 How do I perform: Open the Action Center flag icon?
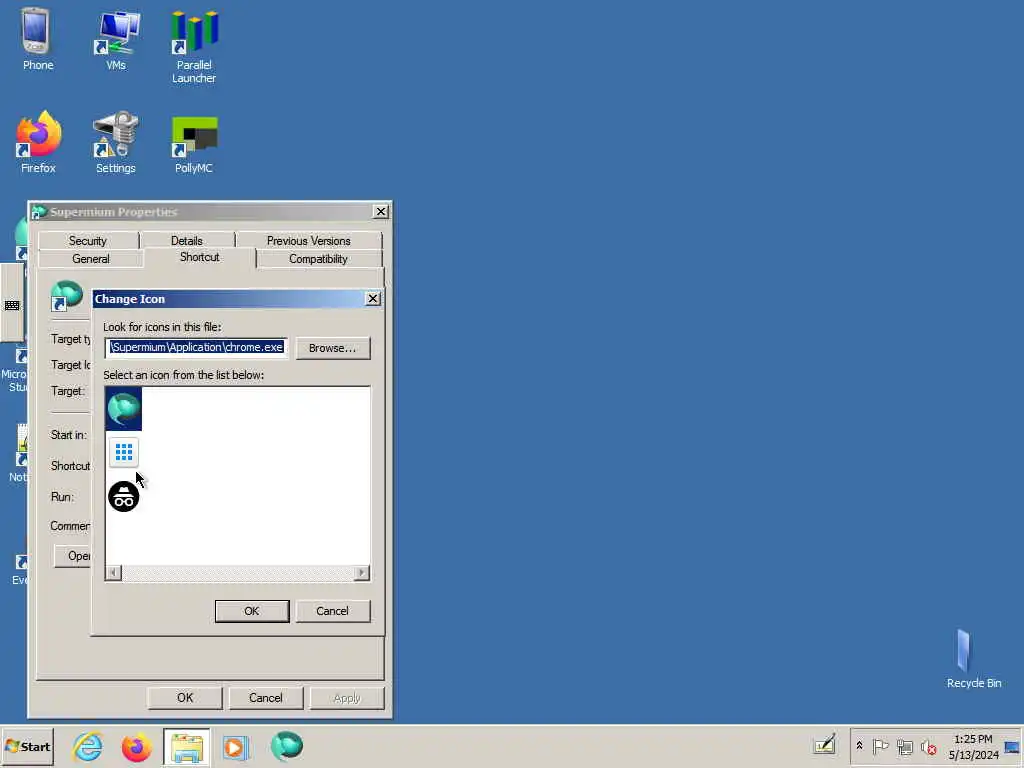tap(880, 746)
